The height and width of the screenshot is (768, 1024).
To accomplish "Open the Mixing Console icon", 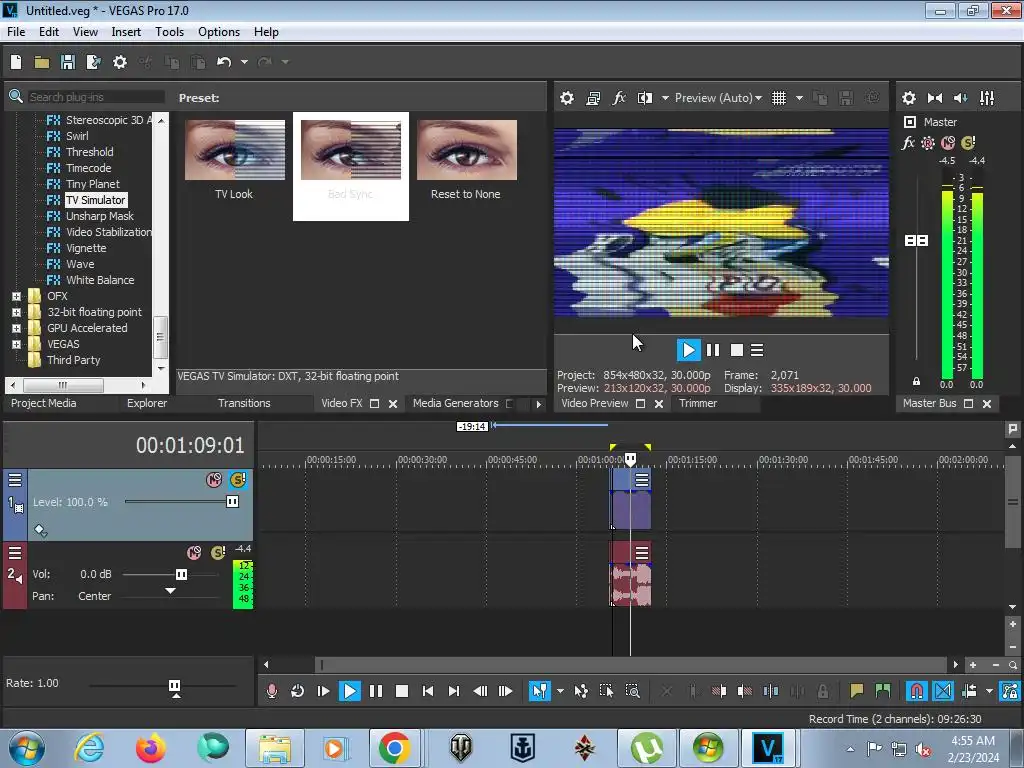I will 987,98.
